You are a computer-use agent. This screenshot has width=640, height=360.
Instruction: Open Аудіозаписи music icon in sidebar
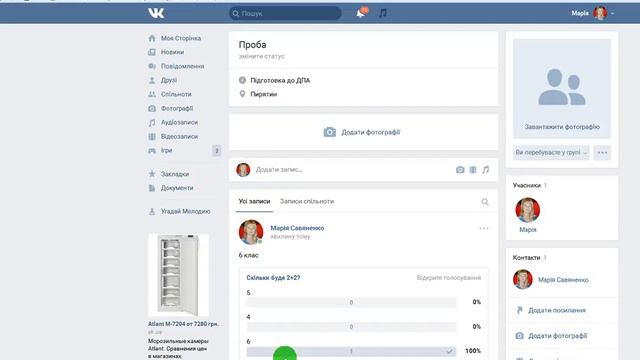pyautogui.click(x=152, y=122)
